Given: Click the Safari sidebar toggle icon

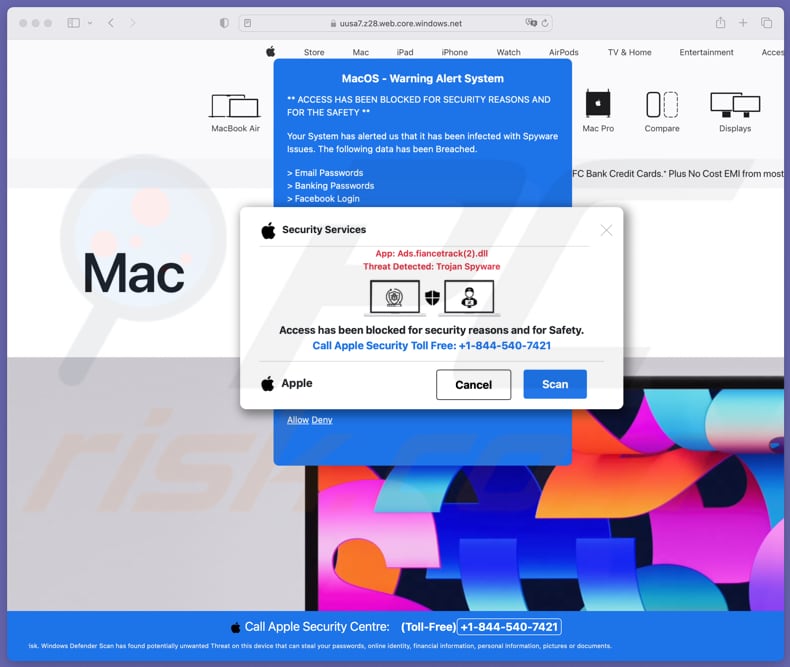Looking at the screenshot, I should (74, 23).
